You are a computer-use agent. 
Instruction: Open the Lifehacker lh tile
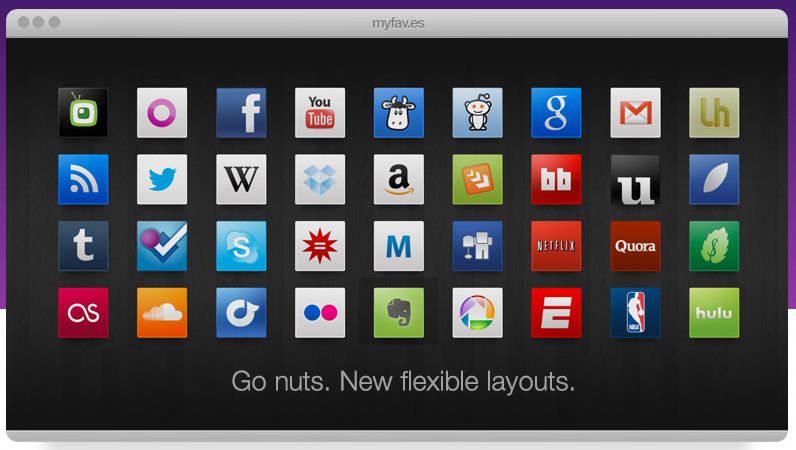pos(714,113)
